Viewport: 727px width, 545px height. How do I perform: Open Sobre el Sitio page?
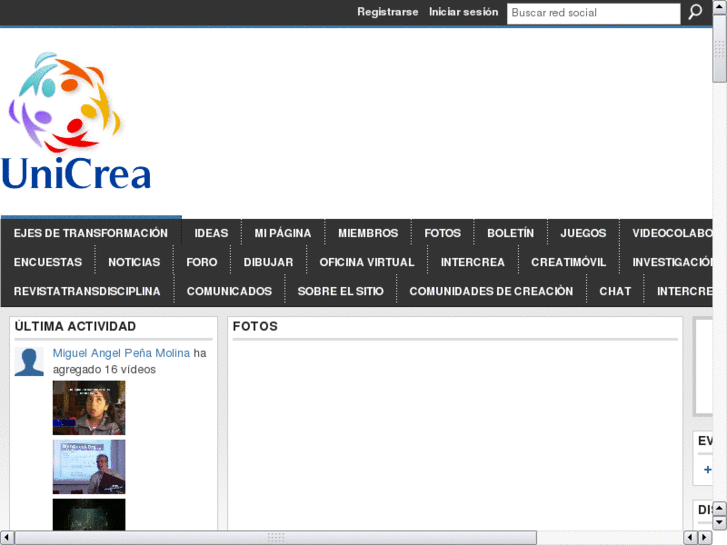[x=340, y=291]
